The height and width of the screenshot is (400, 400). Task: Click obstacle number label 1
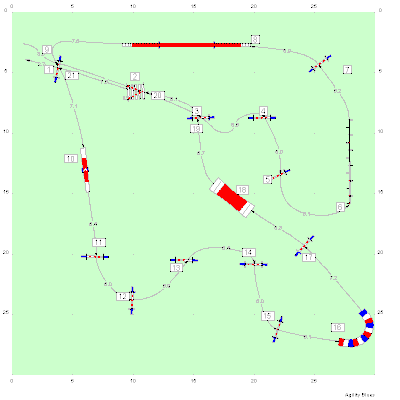click(x=49, y=69)
